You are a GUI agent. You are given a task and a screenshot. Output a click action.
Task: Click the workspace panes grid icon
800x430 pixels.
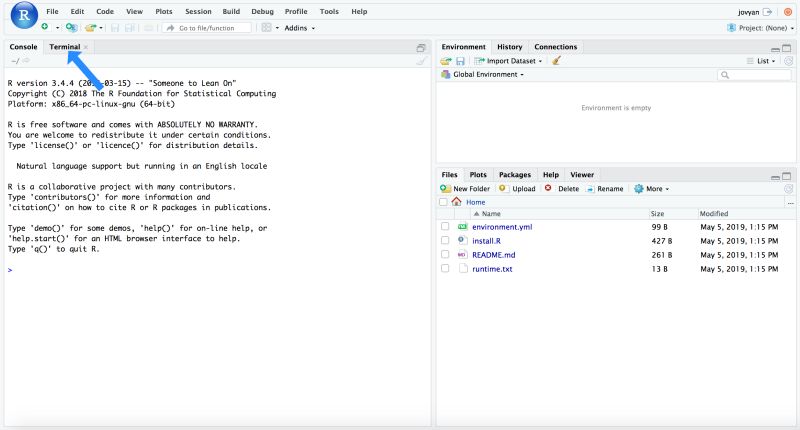coord(266,28)
